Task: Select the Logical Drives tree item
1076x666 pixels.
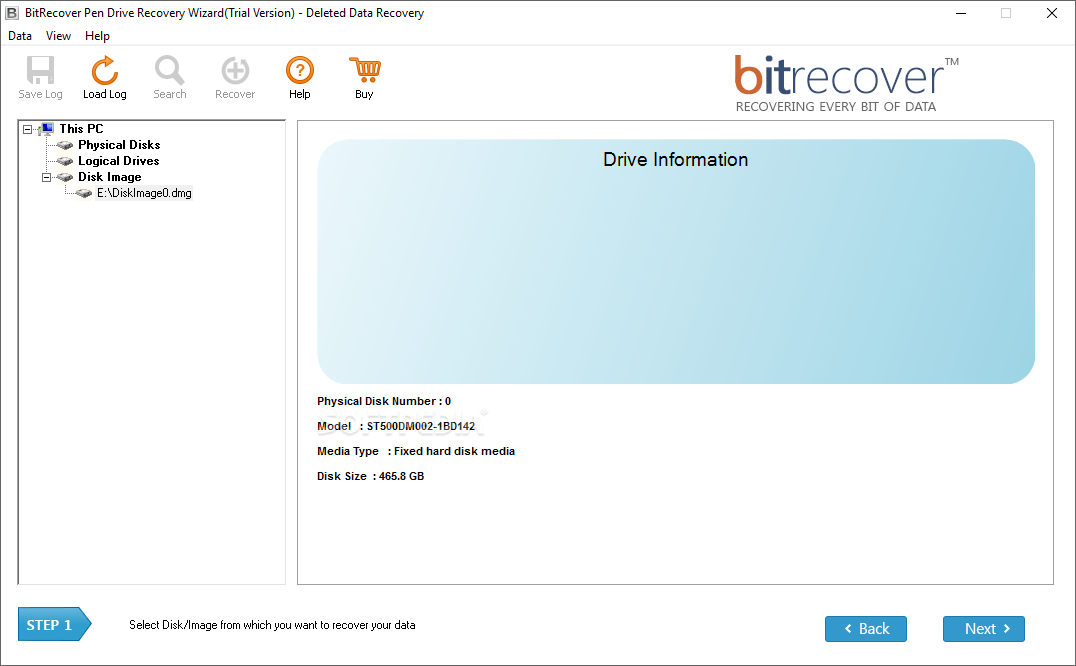Action: 118,160
